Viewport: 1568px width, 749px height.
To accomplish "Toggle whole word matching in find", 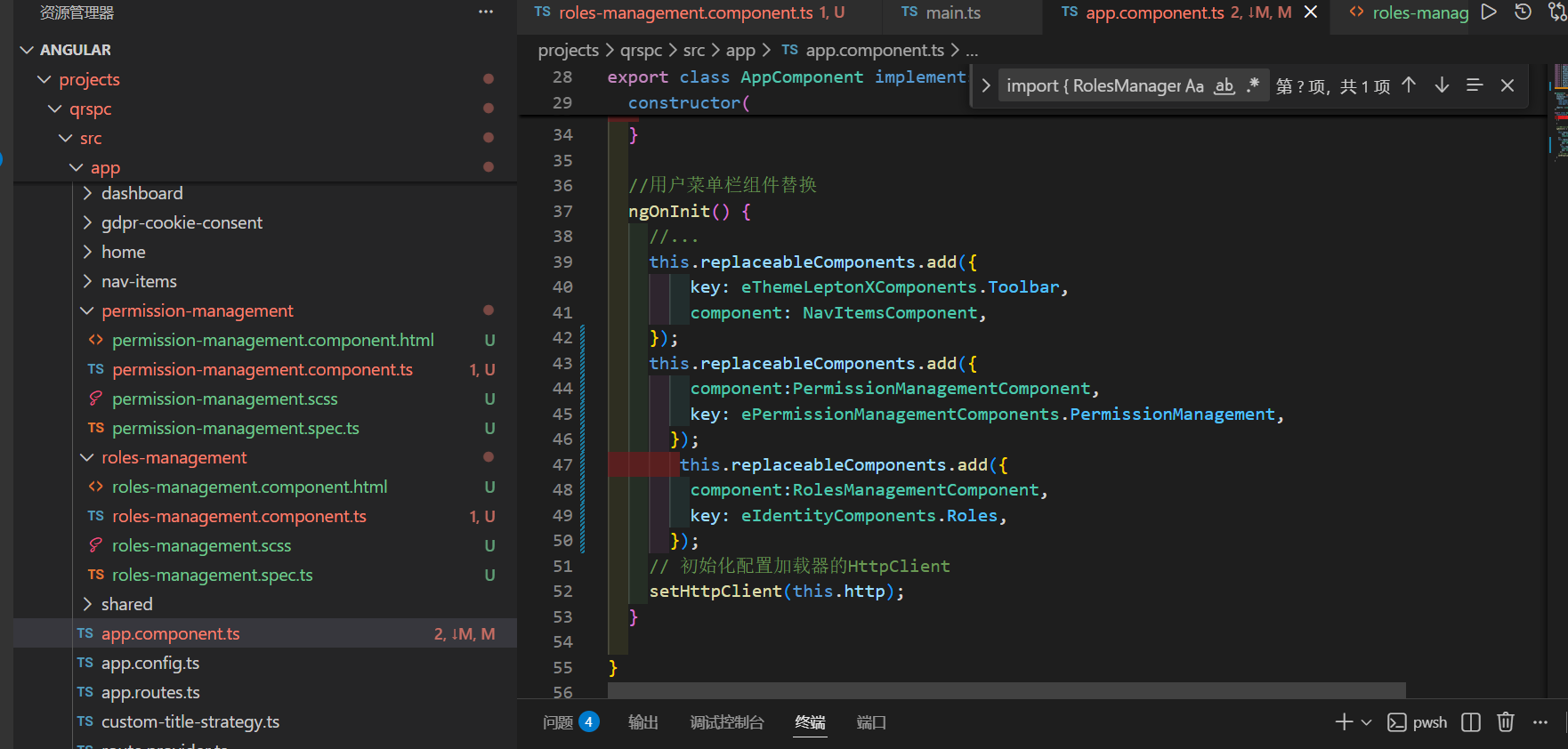I will point(1224,86).
